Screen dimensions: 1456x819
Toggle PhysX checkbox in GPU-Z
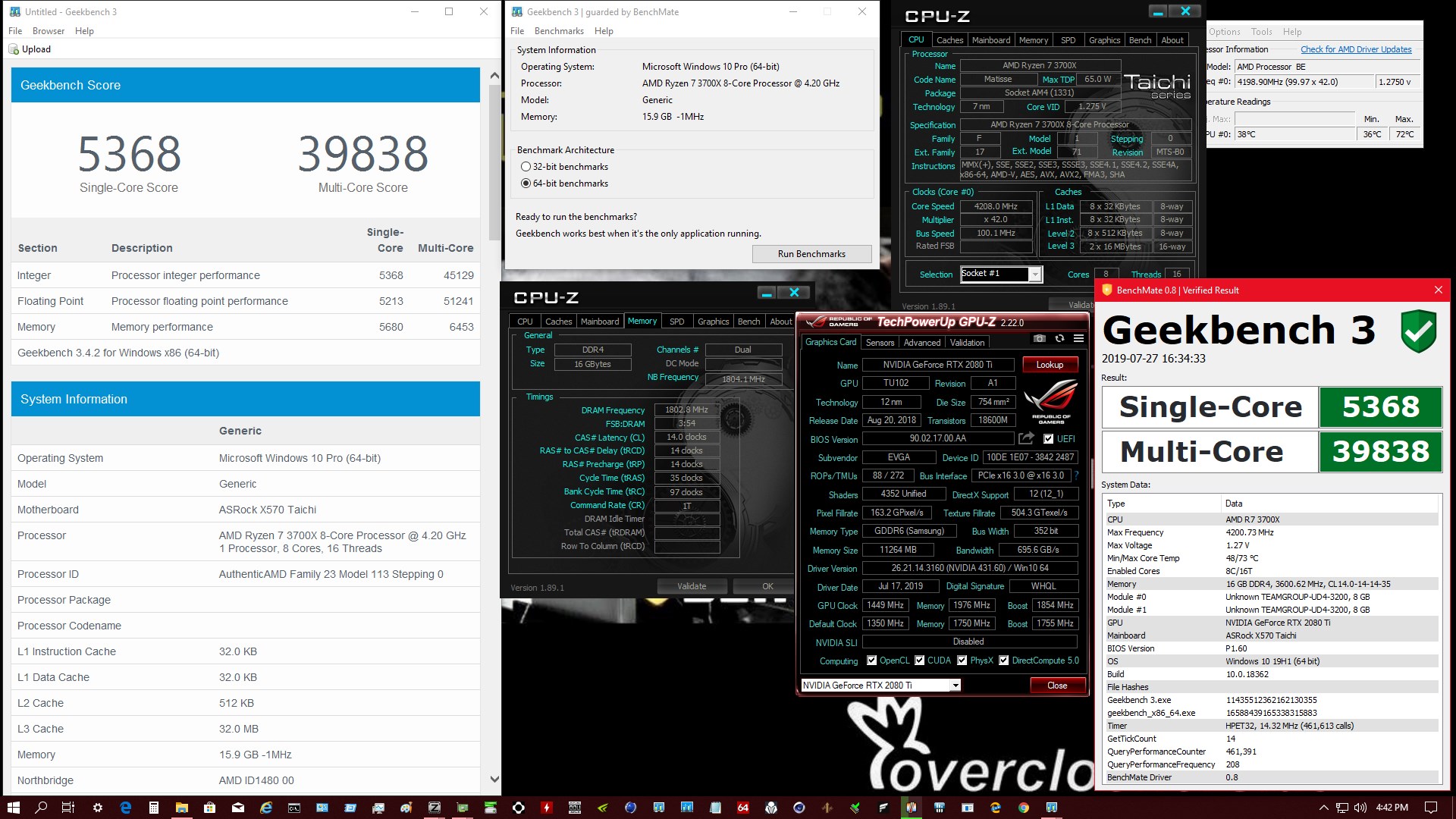pos(962,661)
